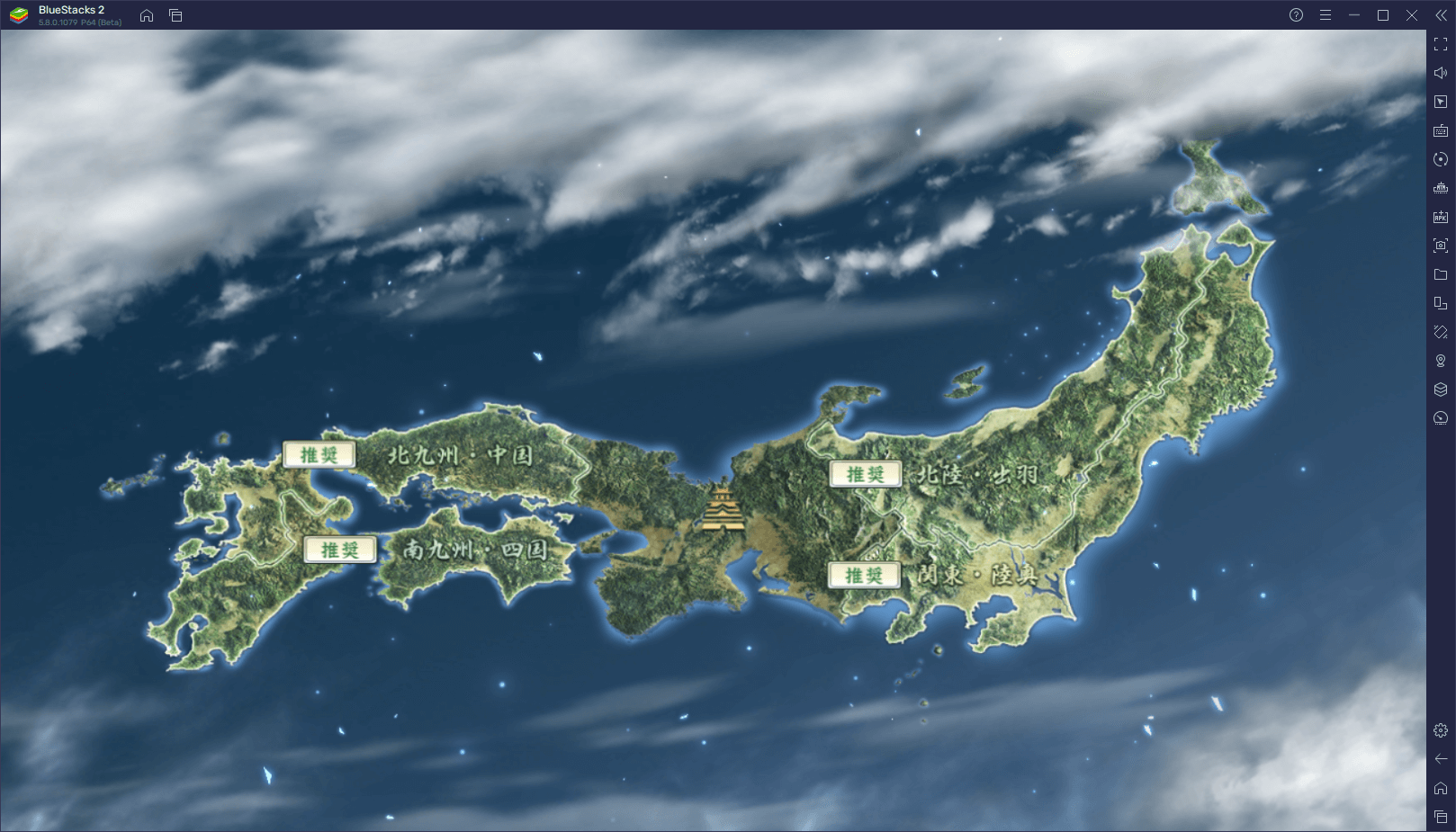The width and height of the screenshot is (1456, 832).
Task: Click 推奨 badge beside 南九州・四国
Action: click(x=340, y=550)
